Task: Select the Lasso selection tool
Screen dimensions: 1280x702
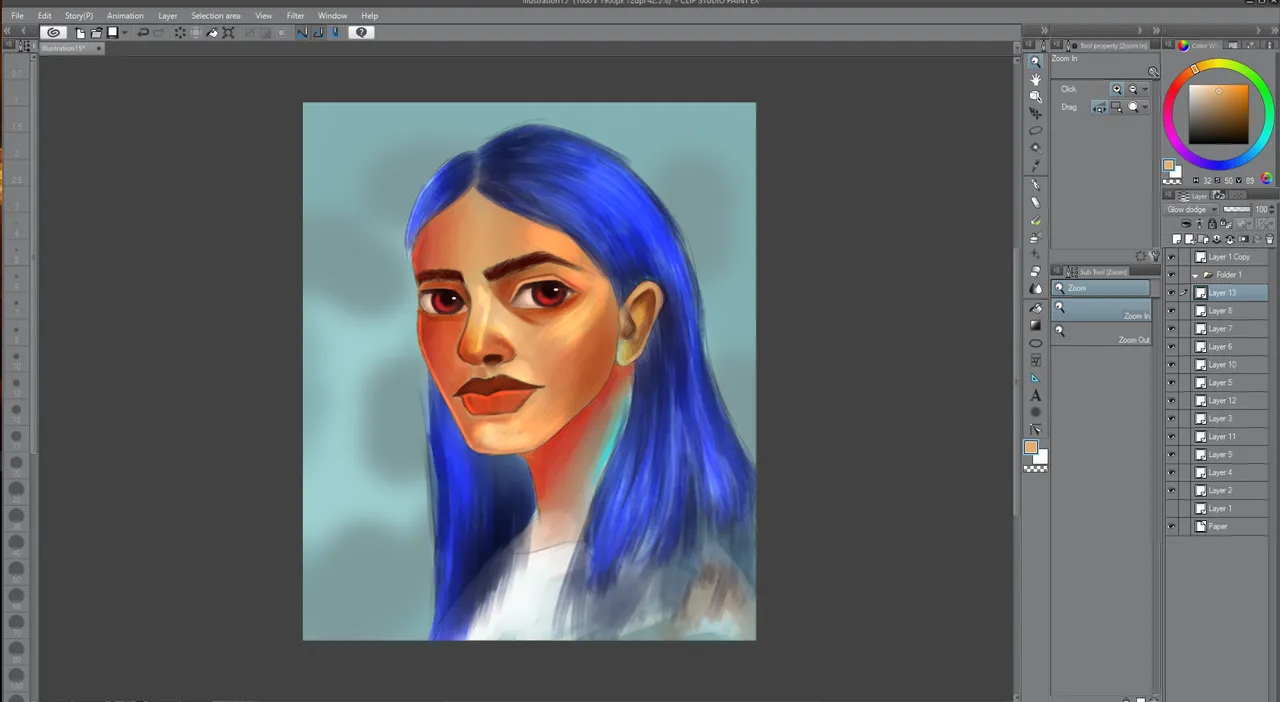Action: pyautogui.click(x=1035, y=130)
